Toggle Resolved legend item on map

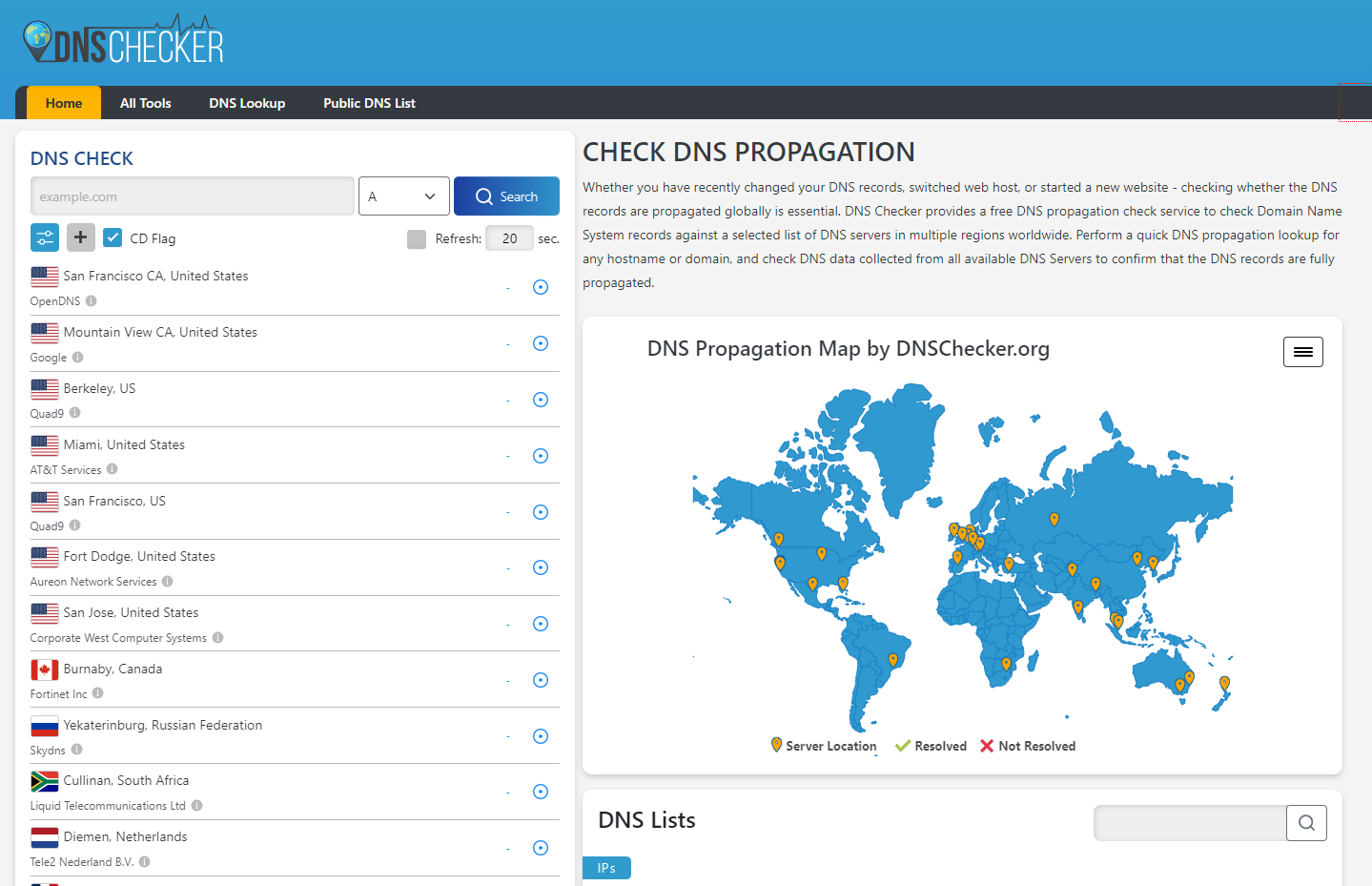pyautogui.click(x=931, y=746)
